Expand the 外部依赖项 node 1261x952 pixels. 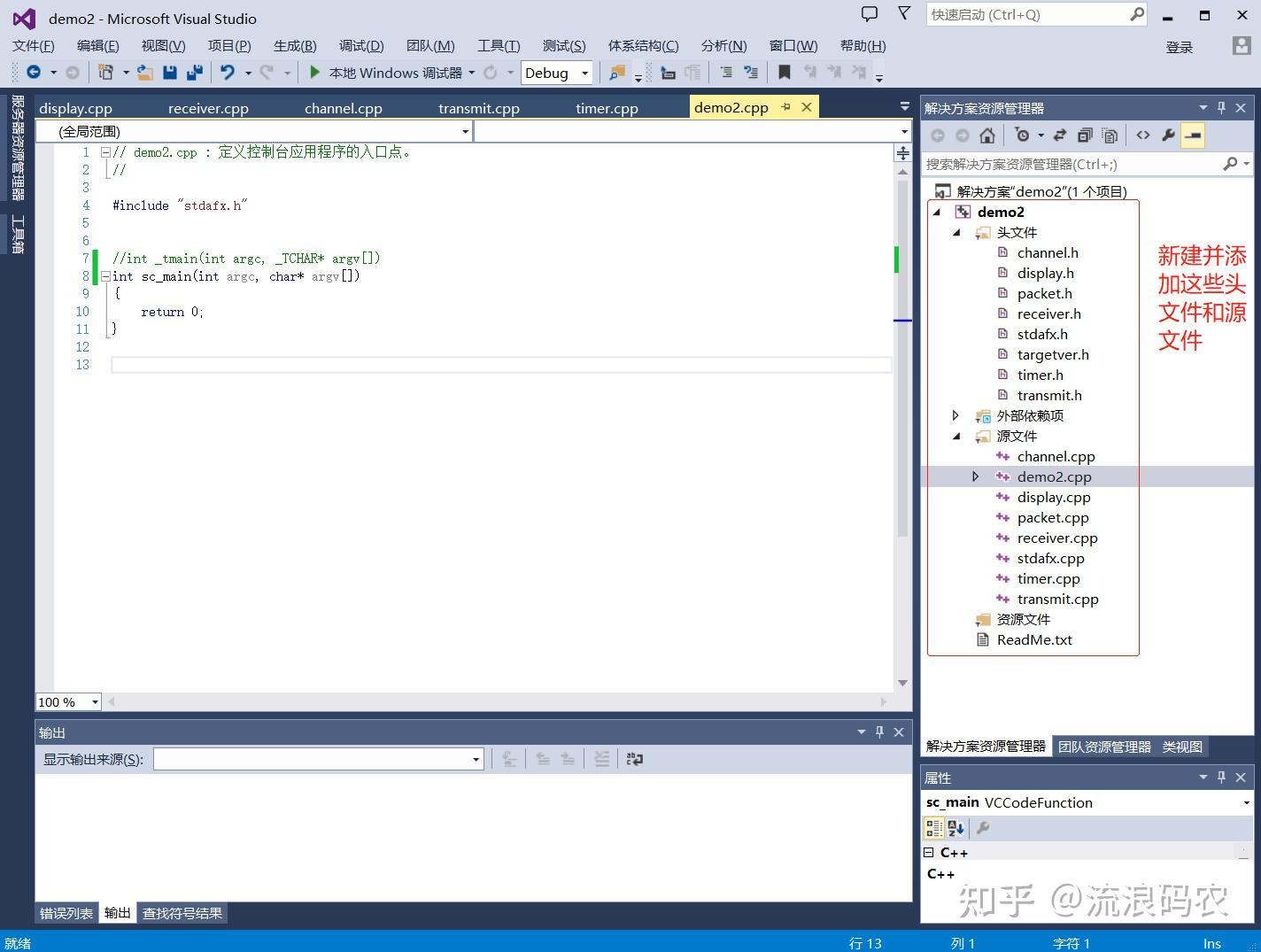[955, 415]
